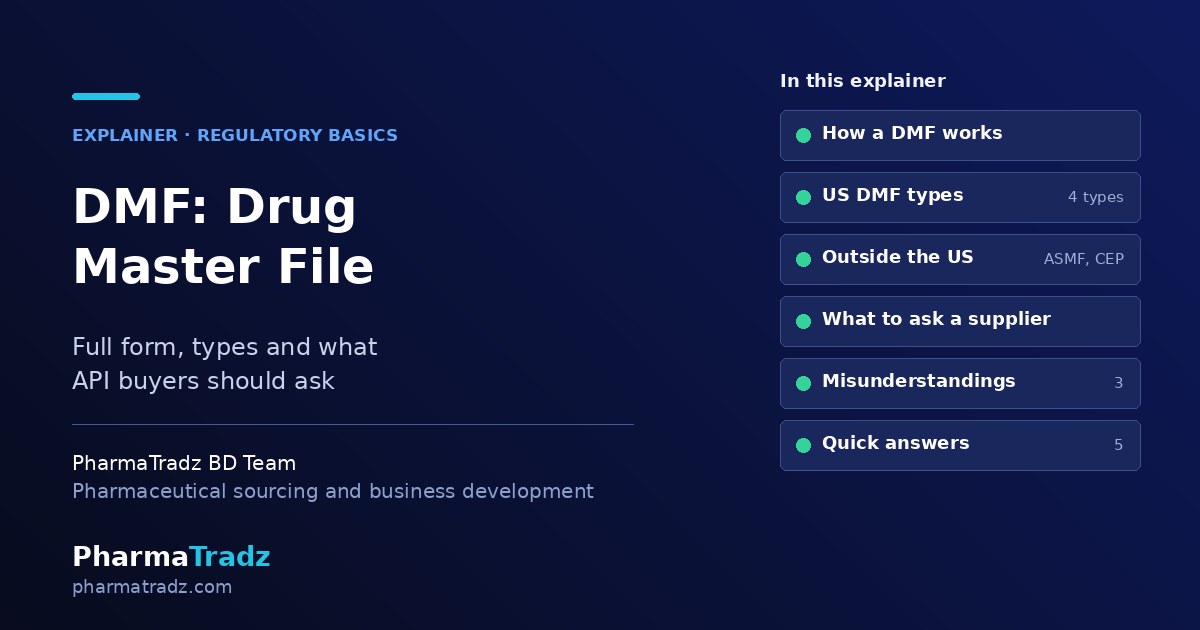The image size is (1200, 630).
Task: Click the '5' count in Quick answers row
Action: coord(1119,445)
